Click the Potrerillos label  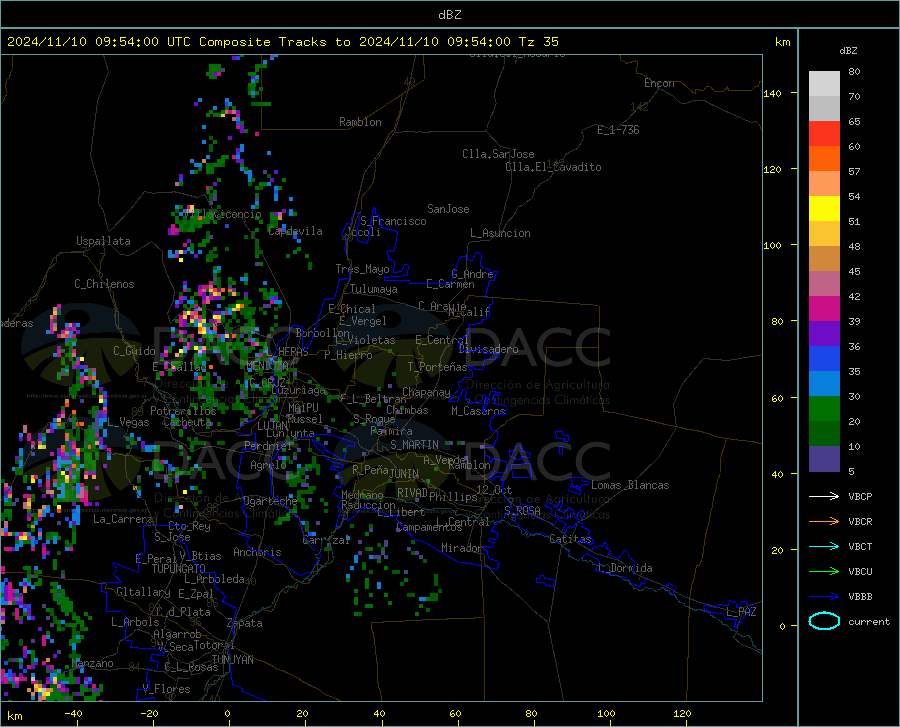click(183, 411)
